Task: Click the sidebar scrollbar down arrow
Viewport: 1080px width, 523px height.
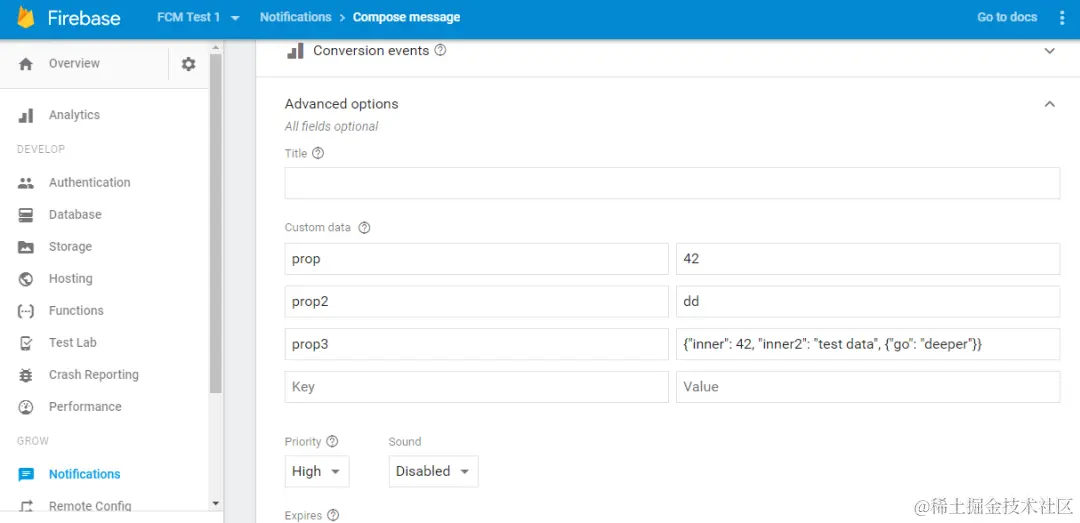Action: click(216, 504)
